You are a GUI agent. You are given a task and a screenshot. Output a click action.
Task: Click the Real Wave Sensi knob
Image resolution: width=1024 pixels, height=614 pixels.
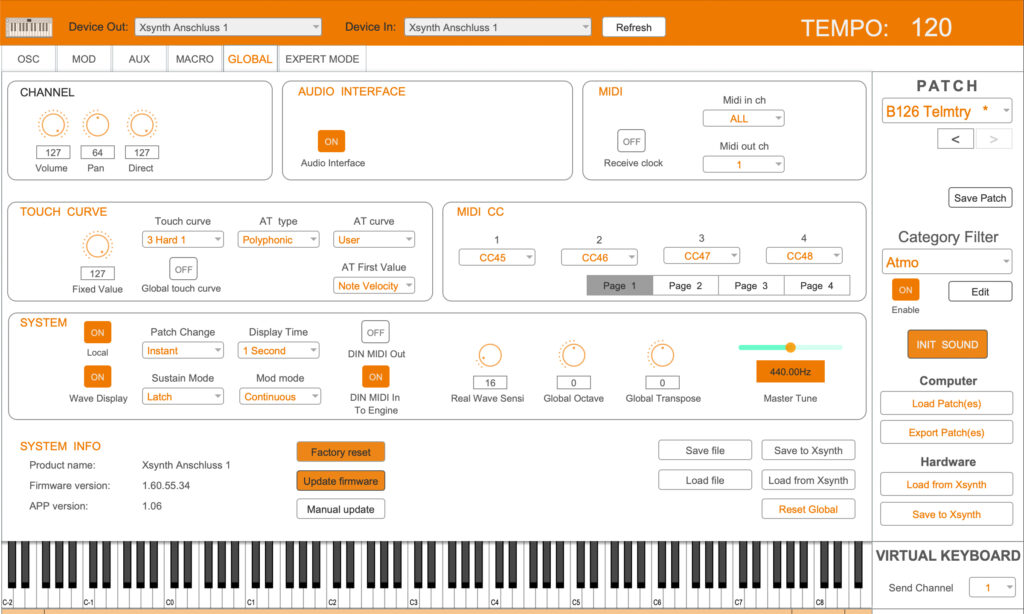[x=490, y=355]
